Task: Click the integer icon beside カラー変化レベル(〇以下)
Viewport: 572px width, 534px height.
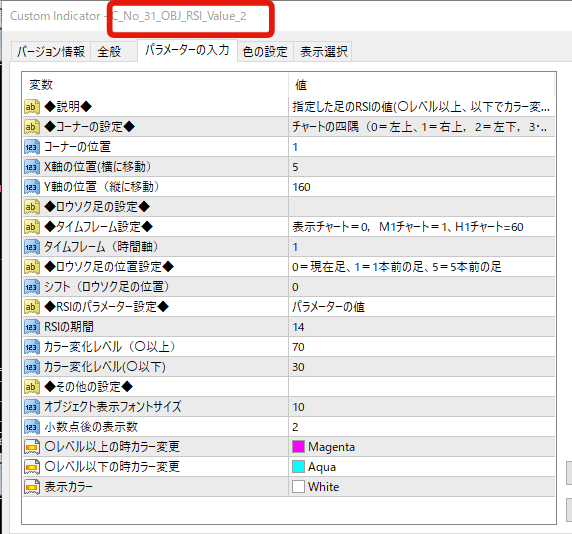Action: [32, 367]
